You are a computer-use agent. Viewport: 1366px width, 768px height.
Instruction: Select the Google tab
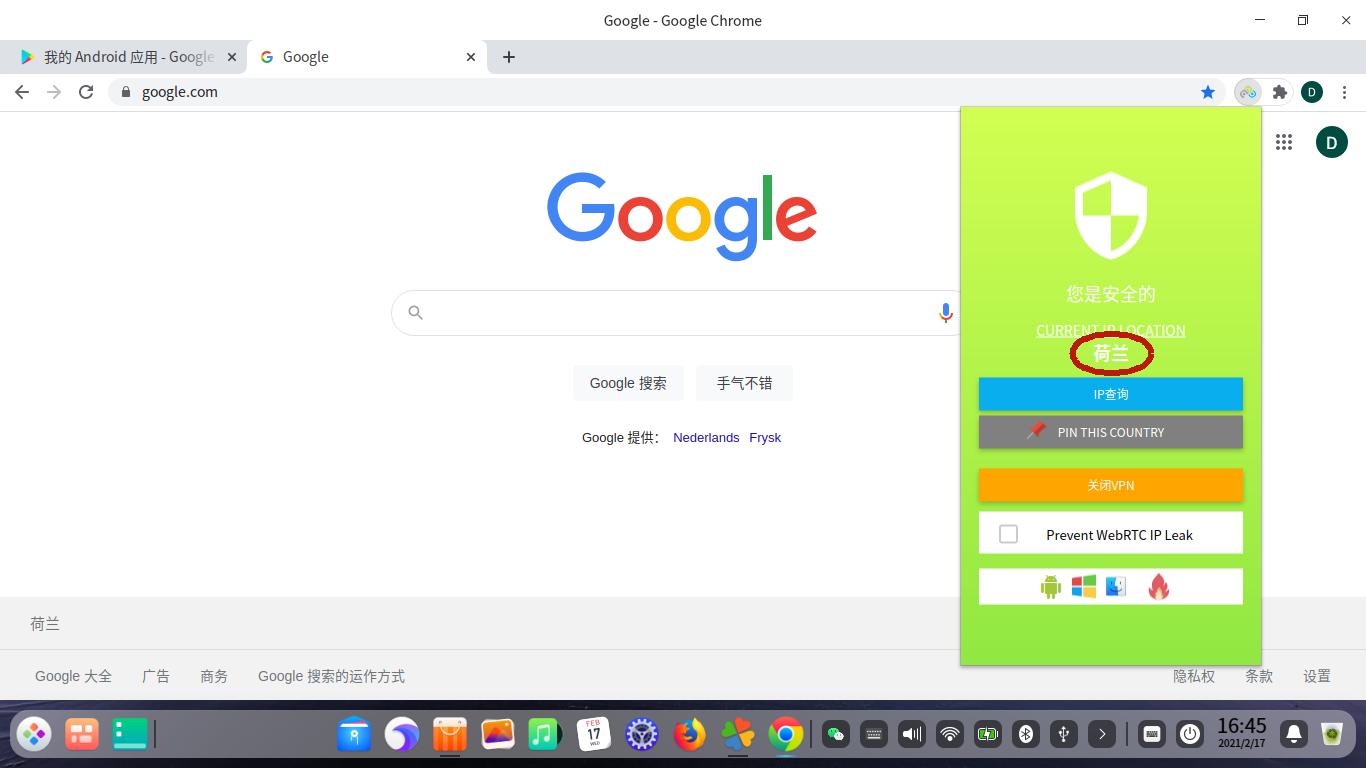coord(365,57)
